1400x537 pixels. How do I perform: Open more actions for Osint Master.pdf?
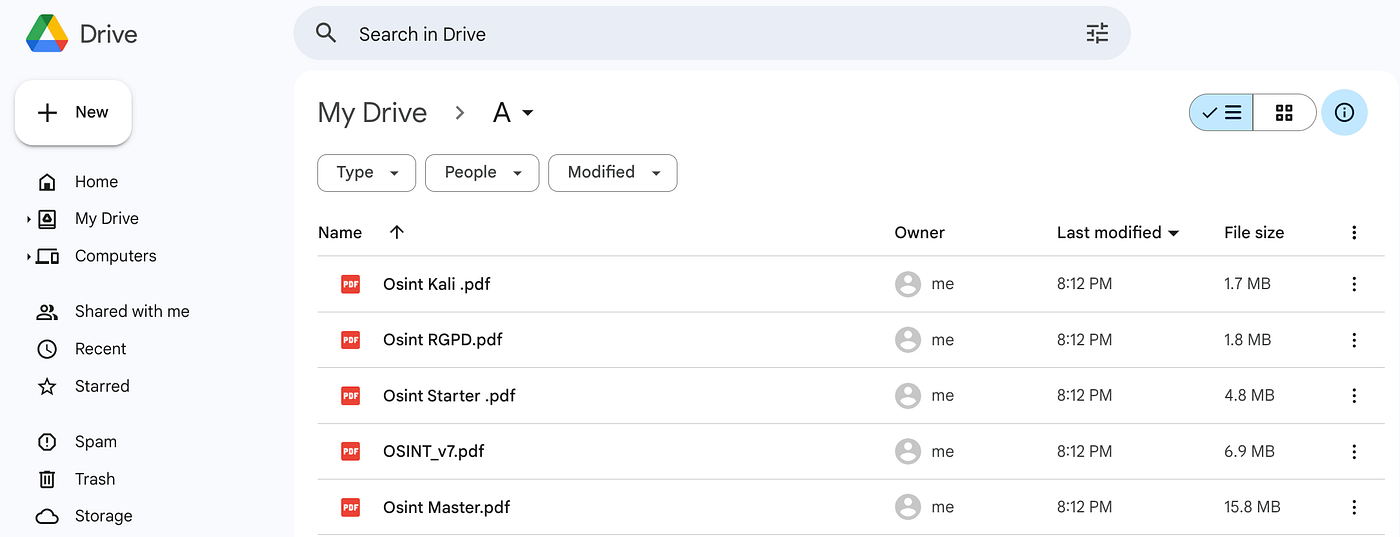pos(1354,507)
